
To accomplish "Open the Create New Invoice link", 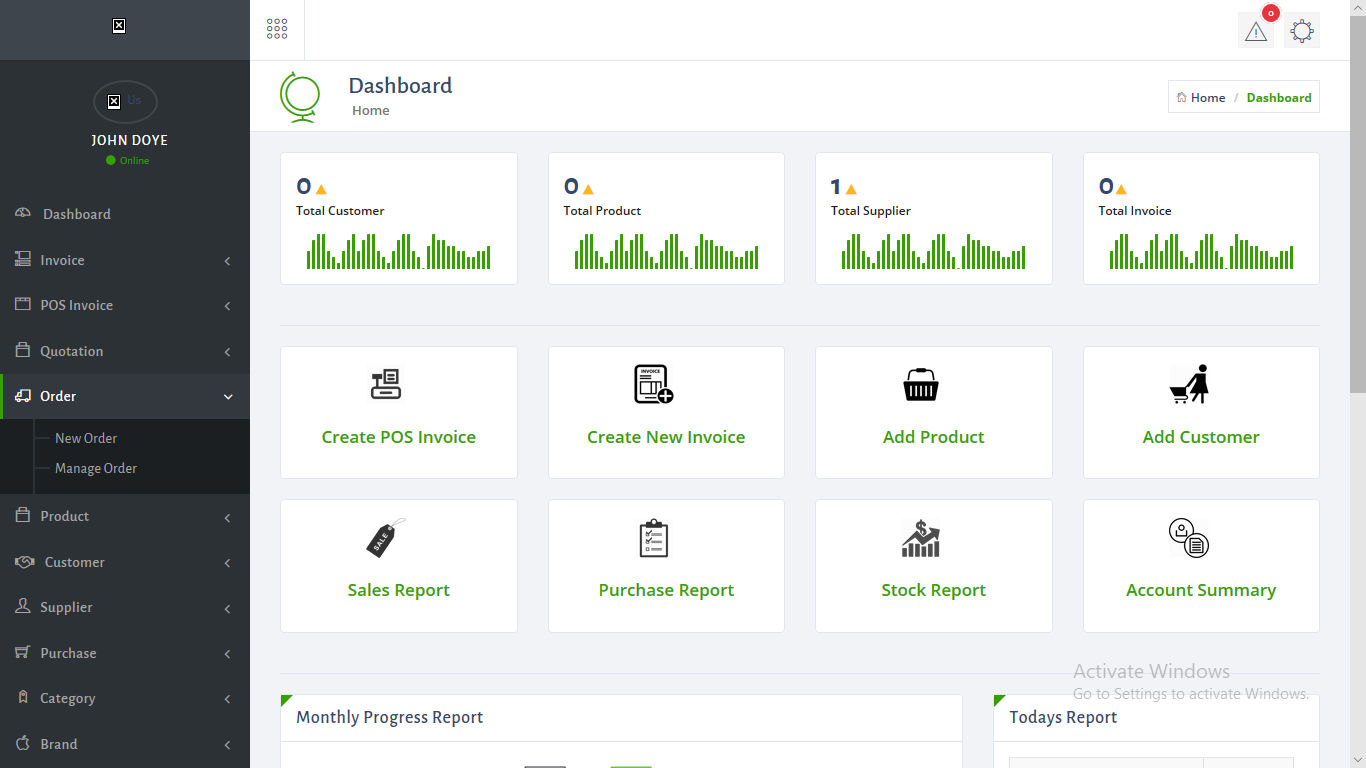I will (666, 437).
